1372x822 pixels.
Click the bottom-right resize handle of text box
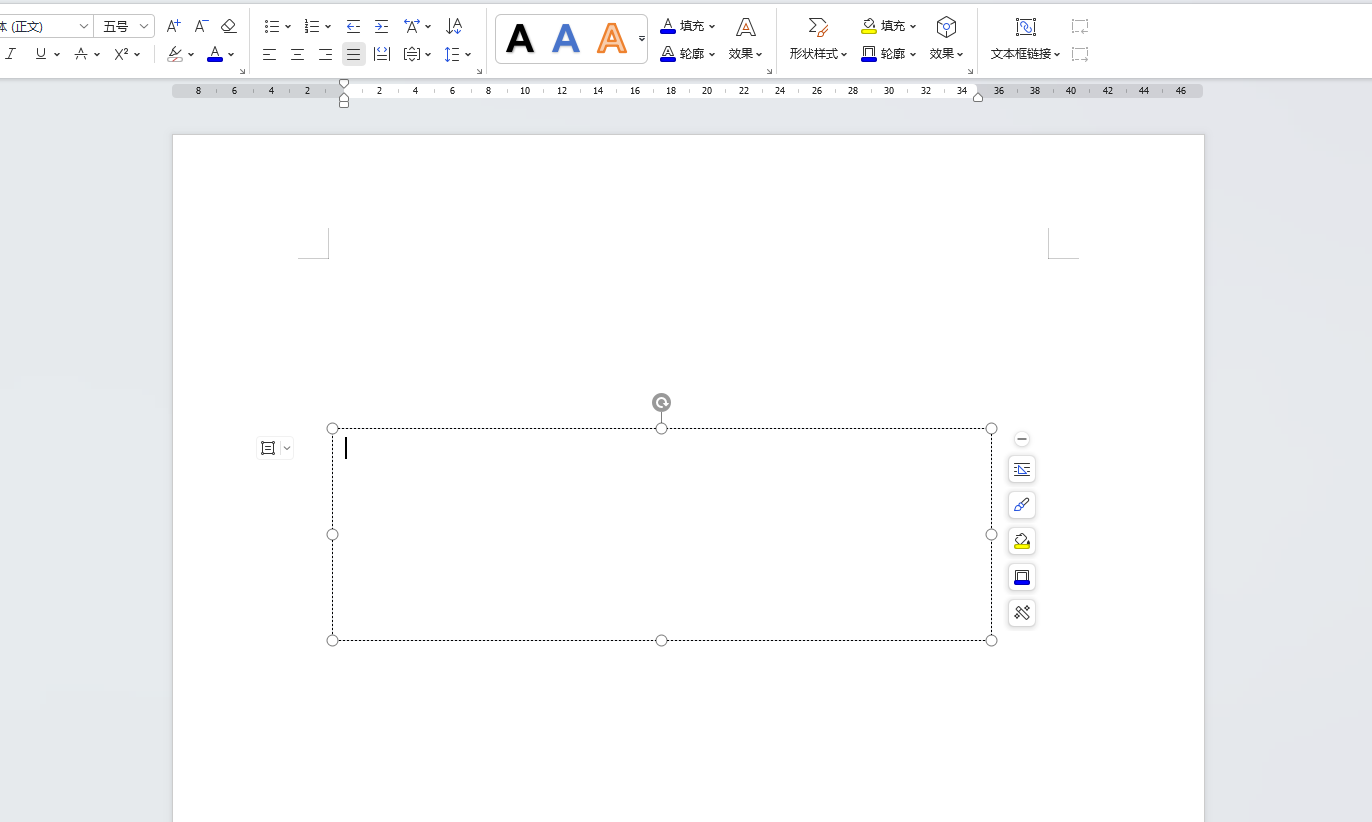pyautogui.click(x=991, y=640)
